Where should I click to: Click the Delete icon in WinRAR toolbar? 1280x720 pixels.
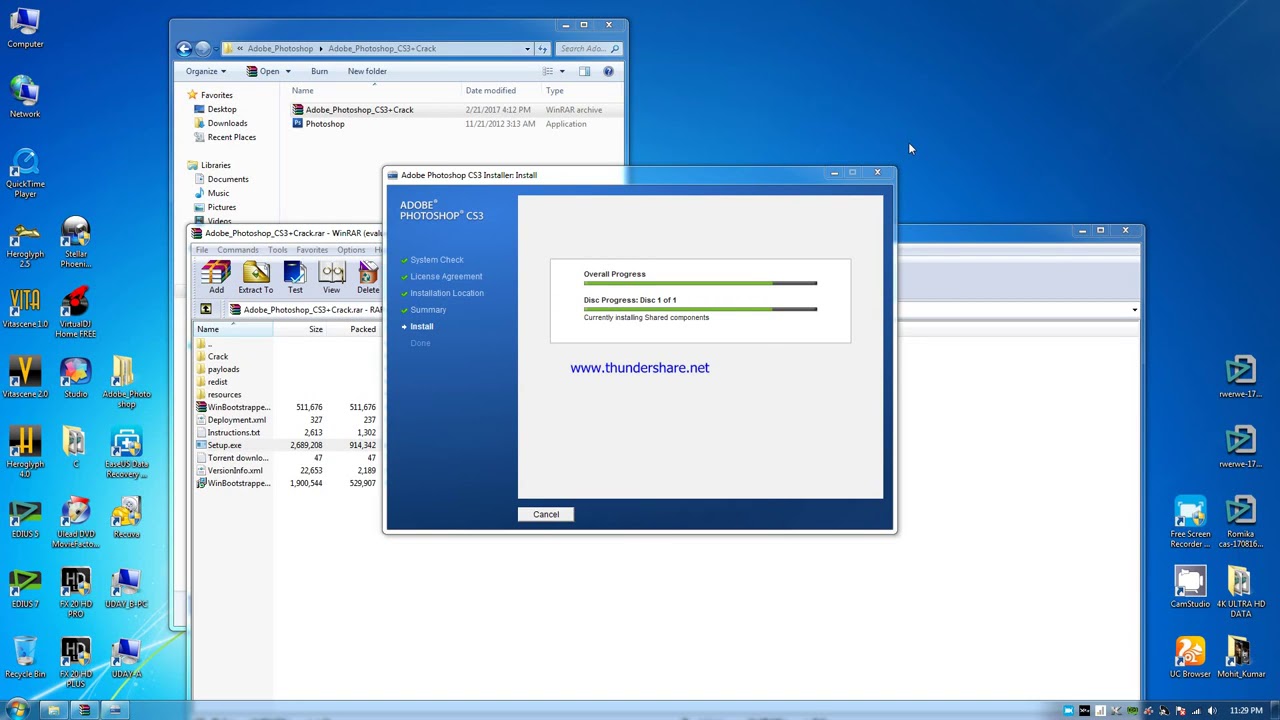tap(368, 277)
